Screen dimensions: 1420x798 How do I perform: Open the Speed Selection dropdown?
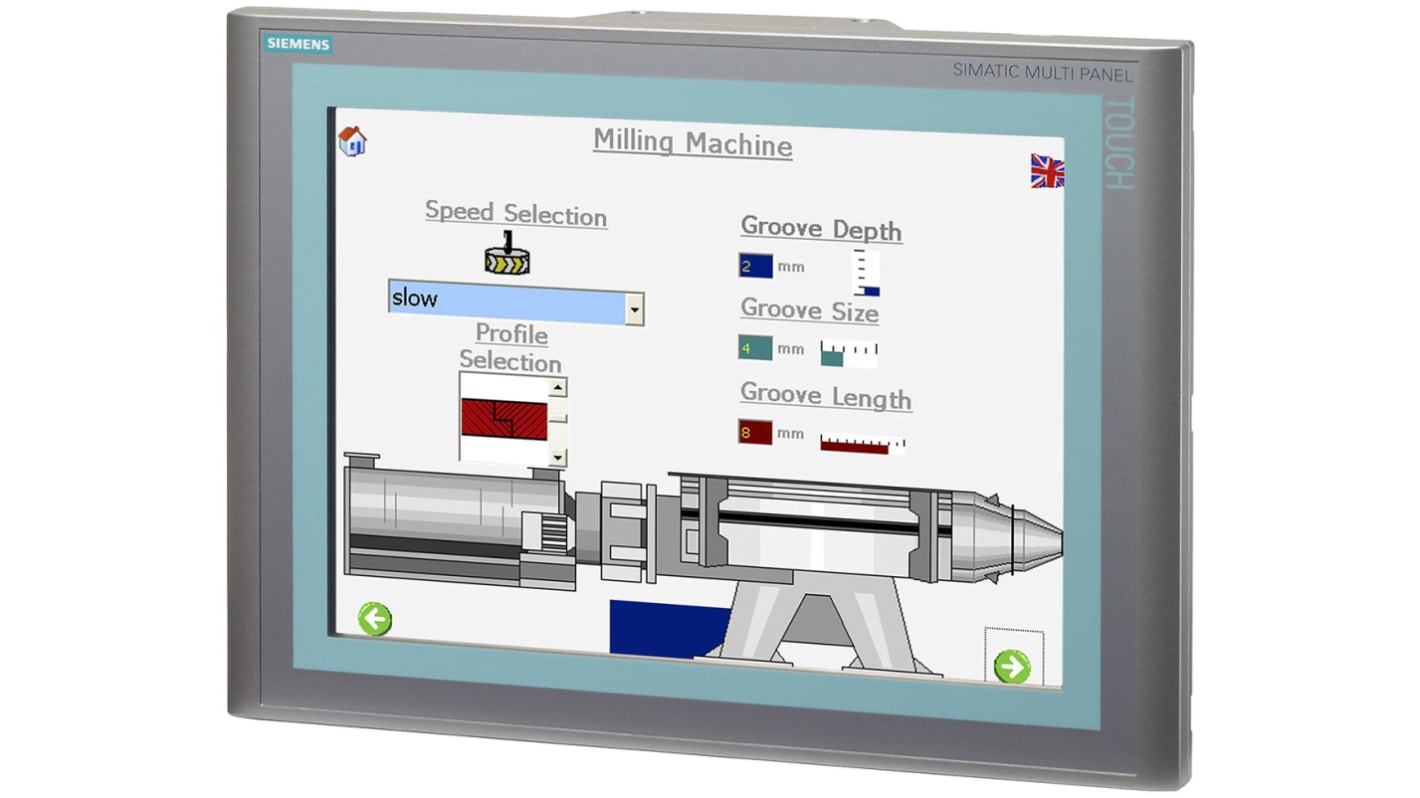[636, 310]
